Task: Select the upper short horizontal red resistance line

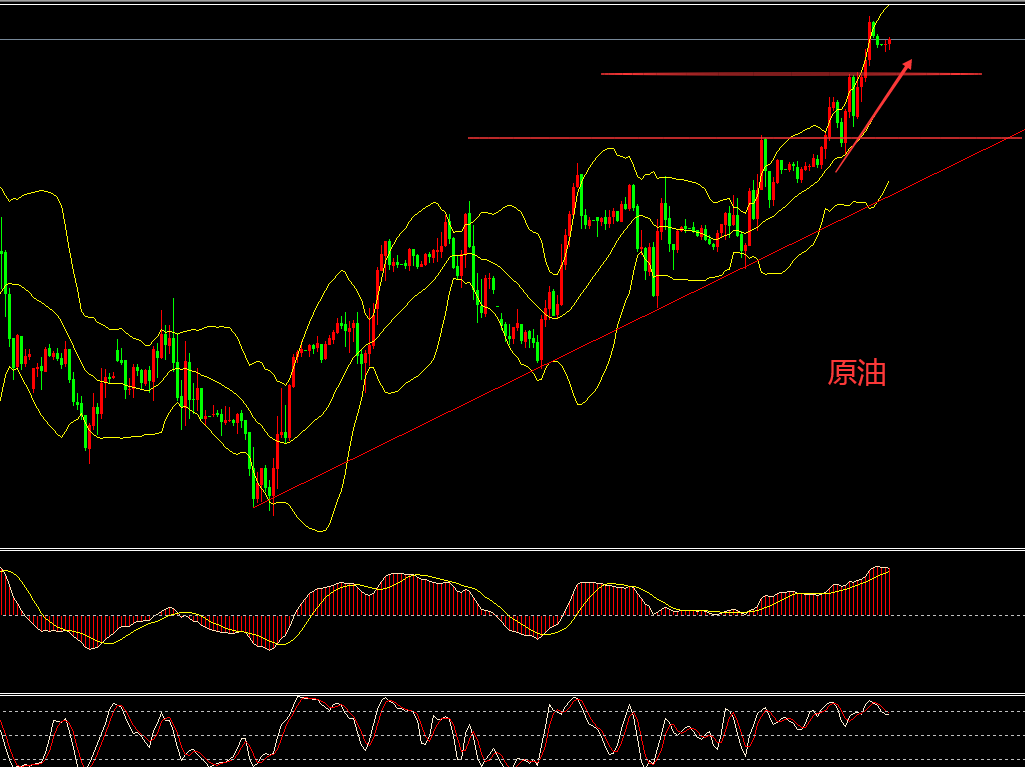Action: tap(791, 74)
